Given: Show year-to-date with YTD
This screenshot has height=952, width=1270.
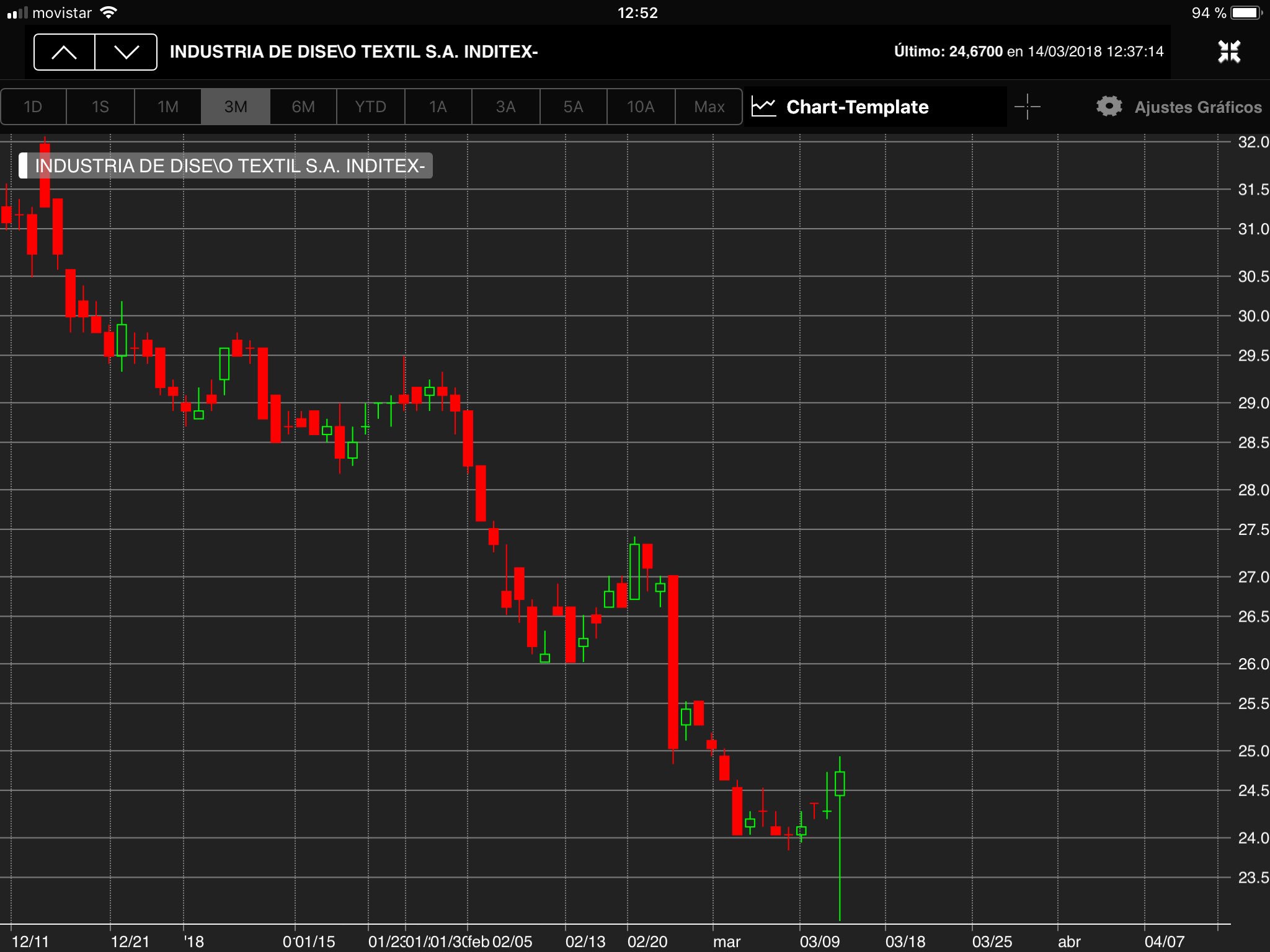Looking at the screenshot, I should [x=371, y=107].
